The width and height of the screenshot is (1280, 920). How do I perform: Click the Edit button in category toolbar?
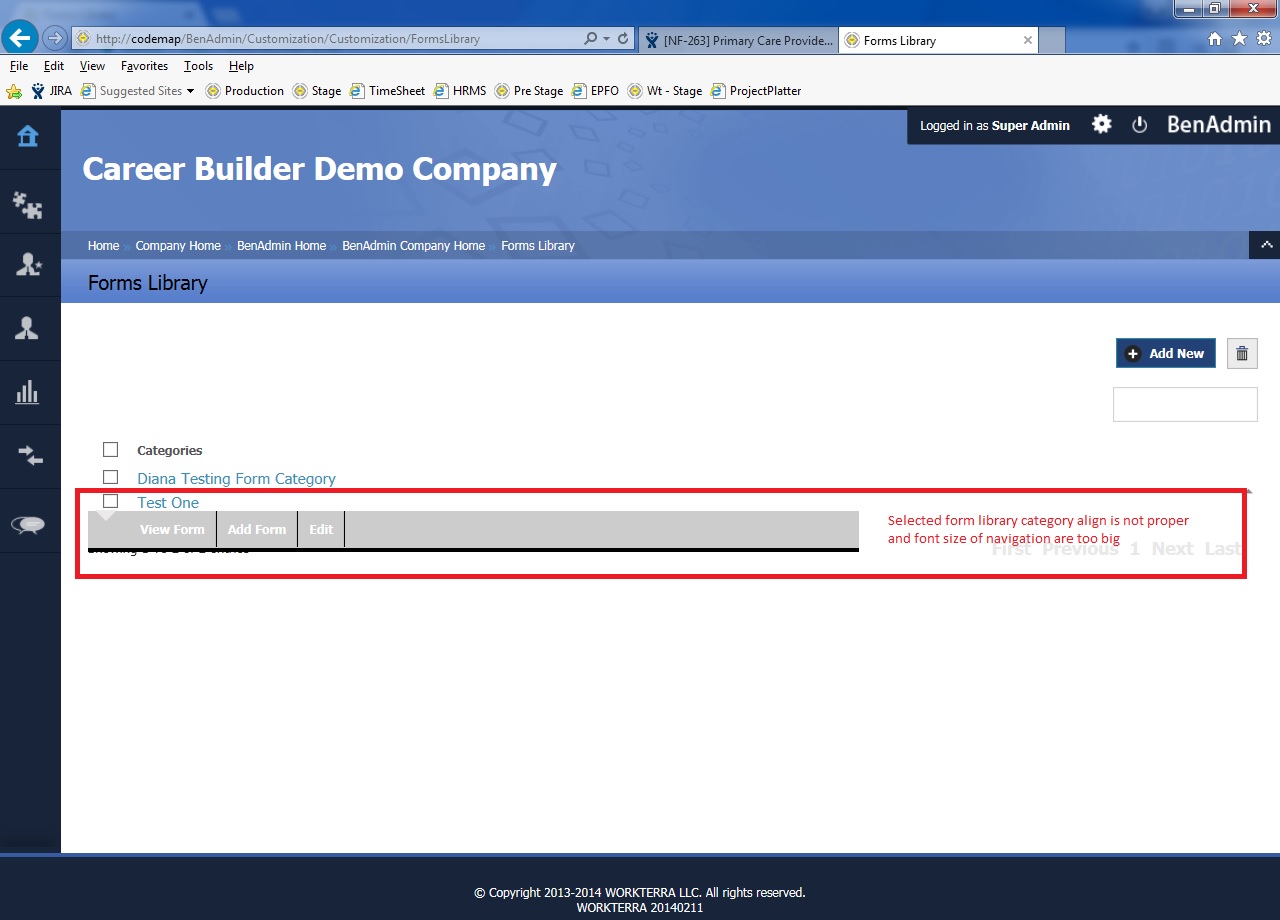point(321,530)
